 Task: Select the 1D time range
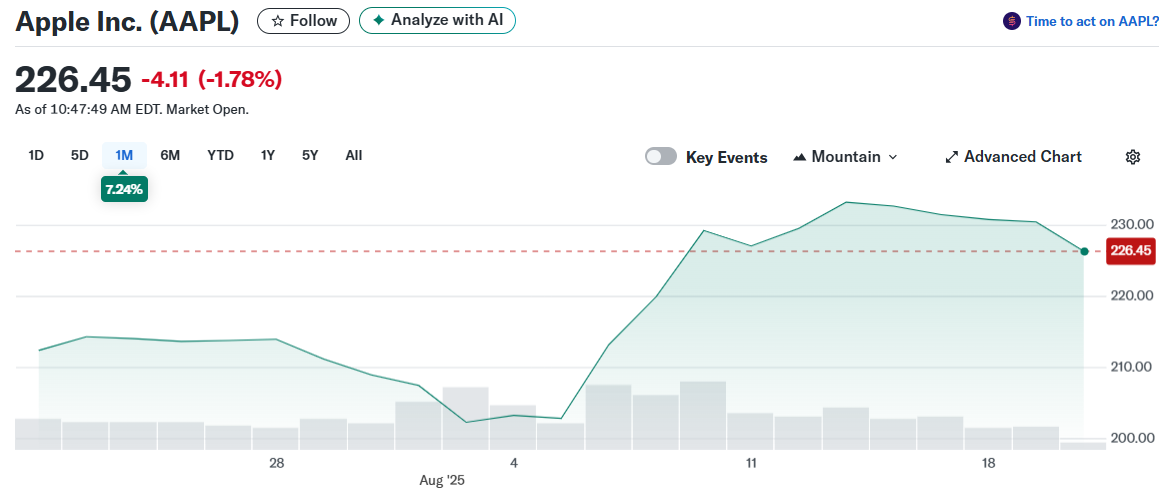point(36,156)
